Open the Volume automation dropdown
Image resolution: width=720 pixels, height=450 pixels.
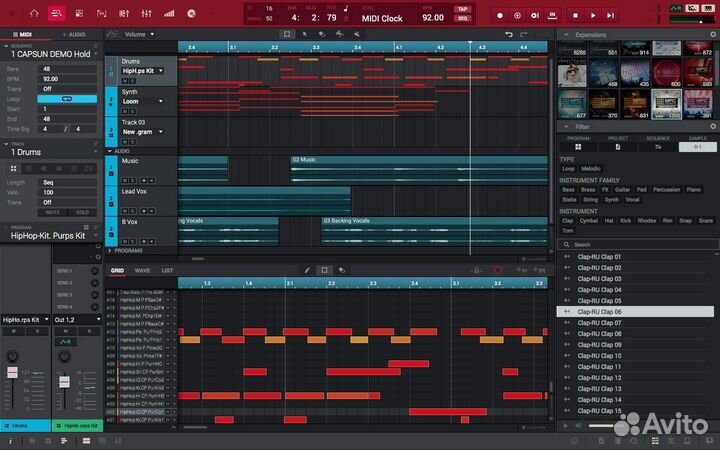[x=139, y=34]
